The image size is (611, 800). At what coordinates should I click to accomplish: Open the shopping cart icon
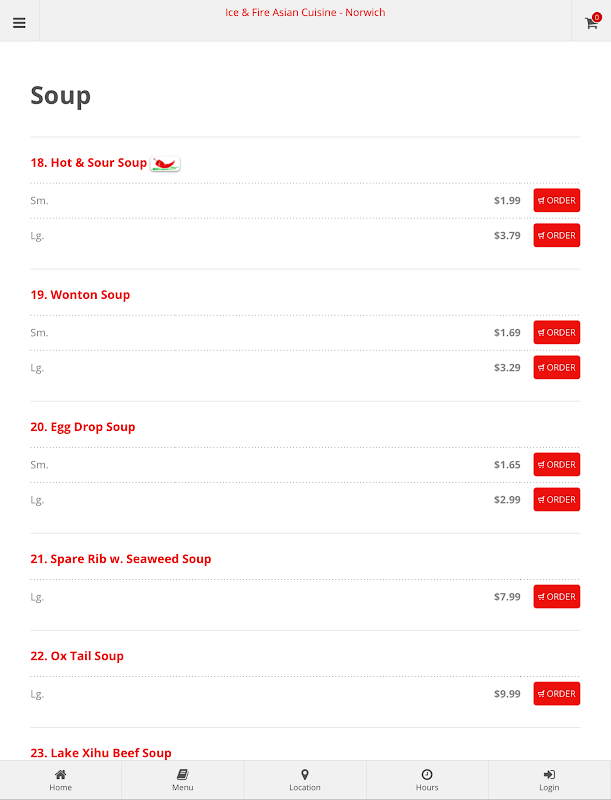coord(592,22)
